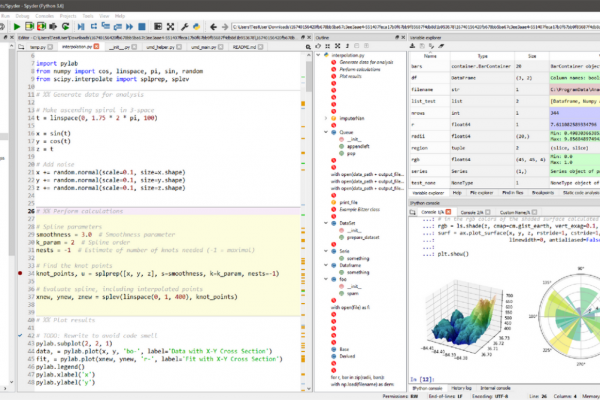Toggle breakpoint marker at line 34
This screenshot has height=400, width=600.
click(20, 273)
